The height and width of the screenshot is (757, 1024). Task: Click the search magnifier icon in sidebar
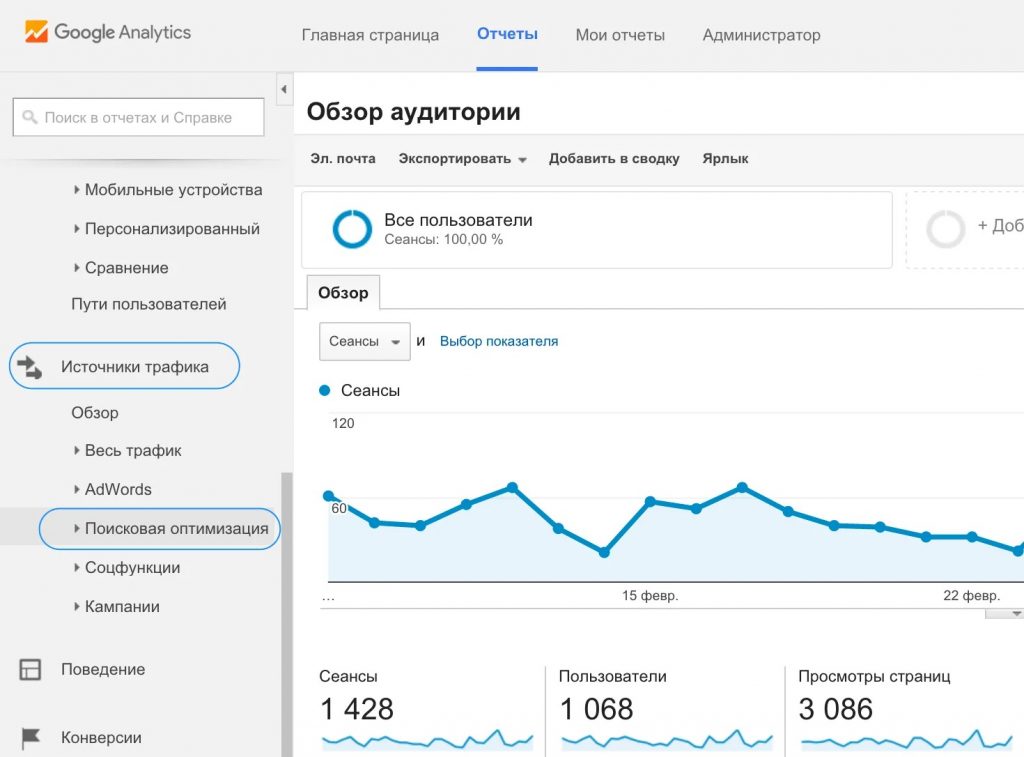(x=29, y=117)
